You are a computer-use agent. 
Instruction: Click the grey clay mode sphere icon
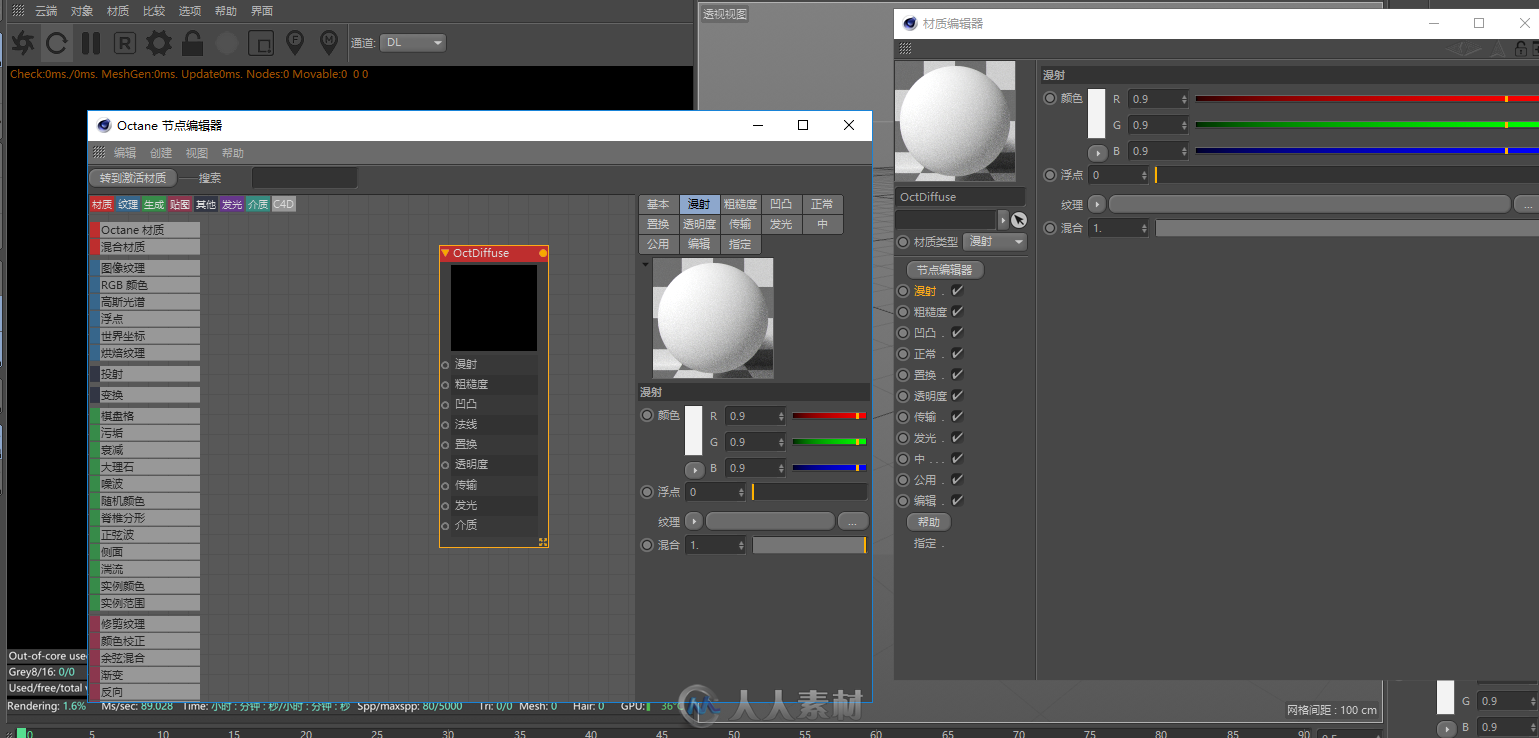click(227, 43)
